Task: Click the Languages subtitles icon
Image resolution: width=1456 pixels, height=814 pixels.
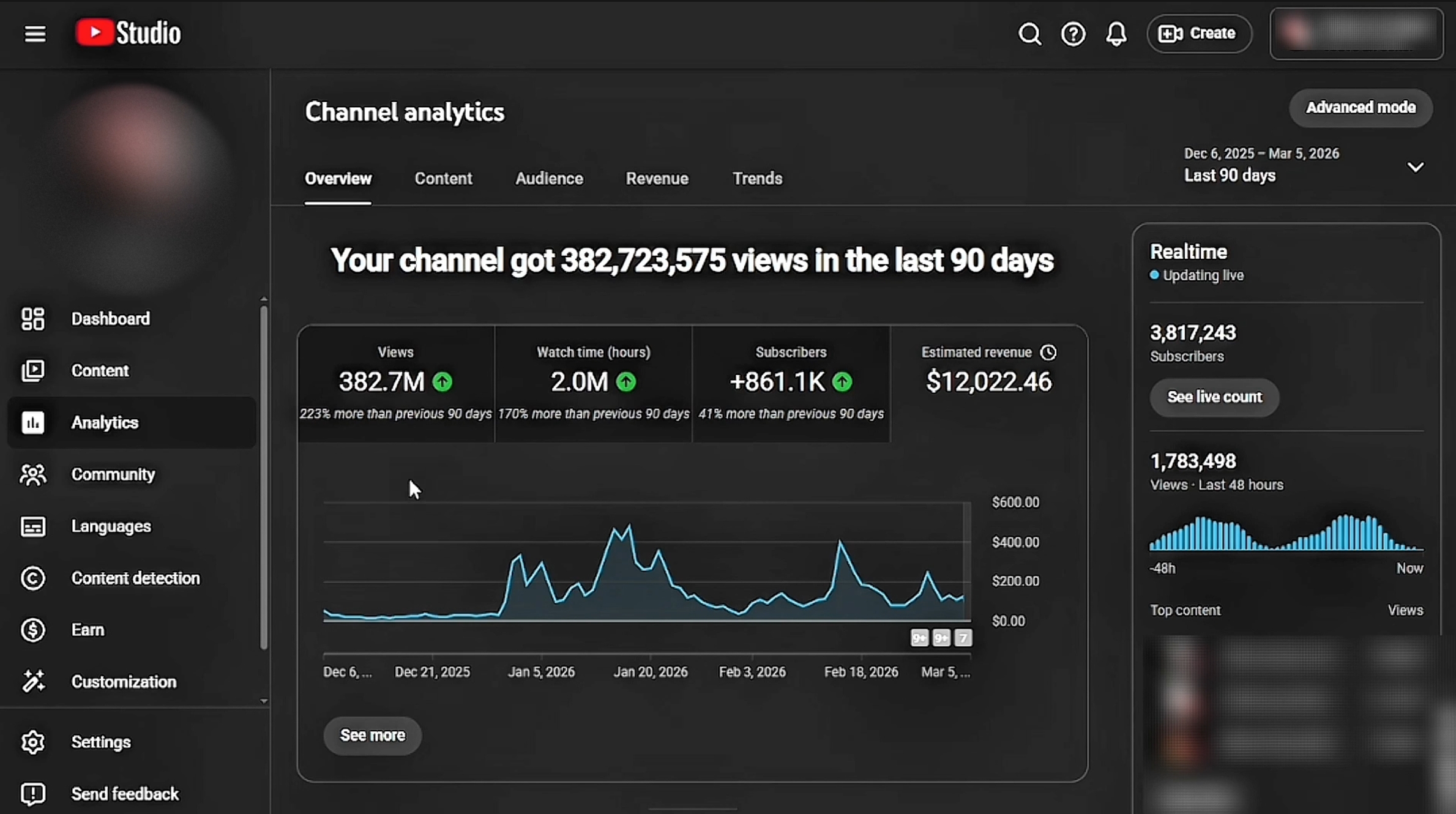Action: click(33, 526)
